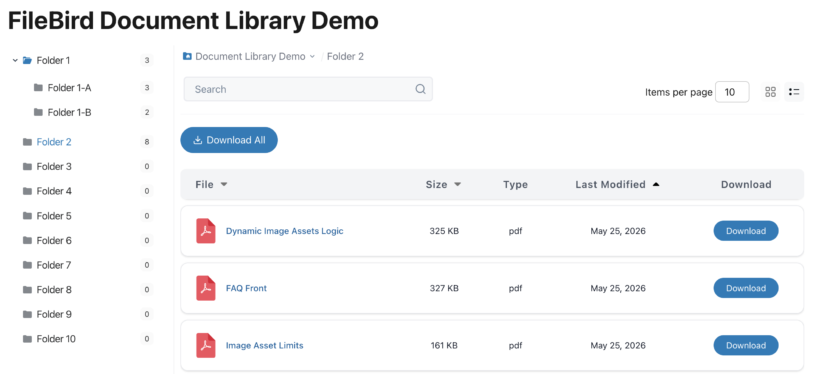
Task: Select Folder 5 in the sidebar
Action: (54, 216)
